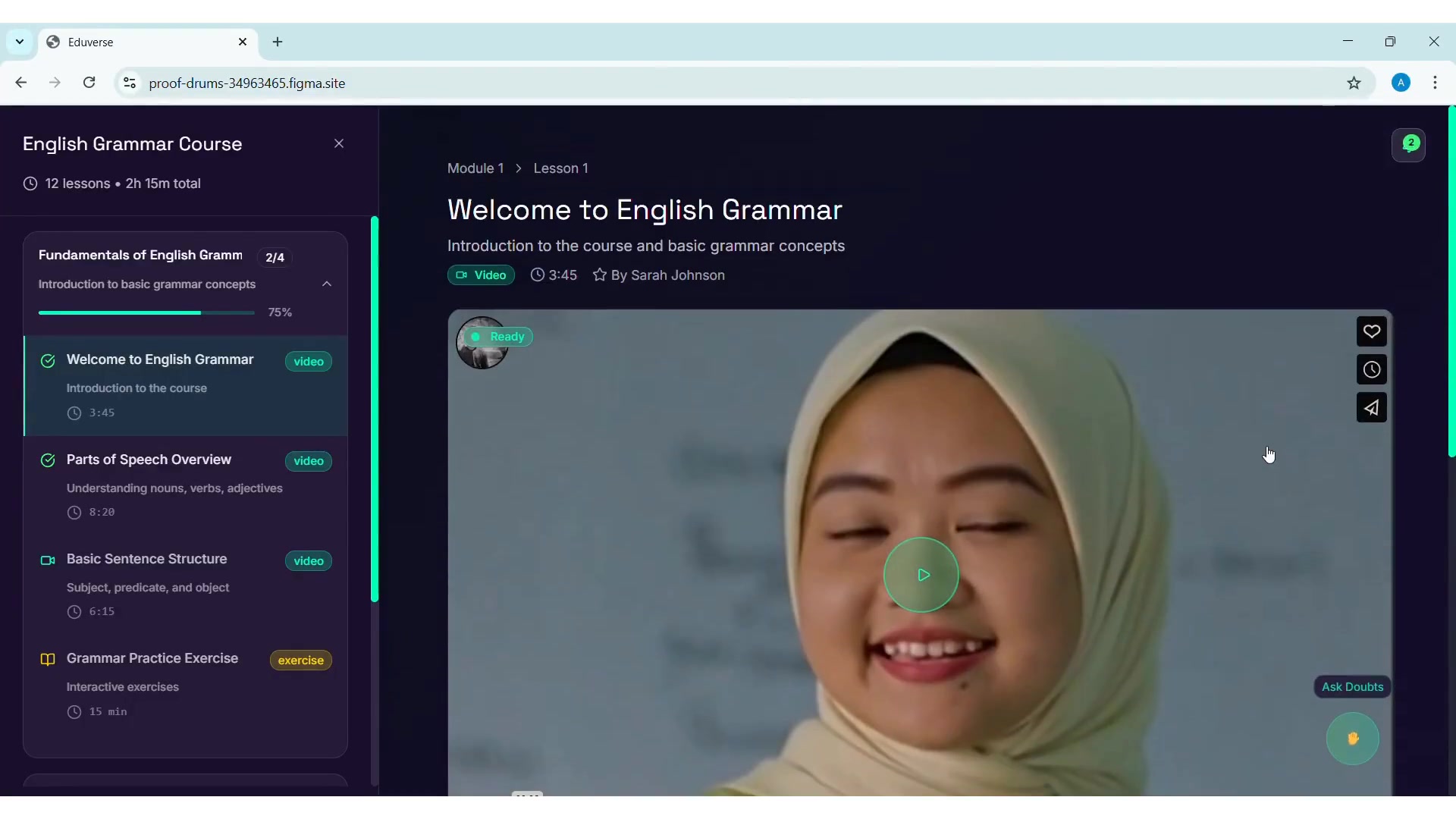The height and width of the screenshot is (819, 1456).
Task: Close the English Grammar Course sidebar
Action: point(339,144)
